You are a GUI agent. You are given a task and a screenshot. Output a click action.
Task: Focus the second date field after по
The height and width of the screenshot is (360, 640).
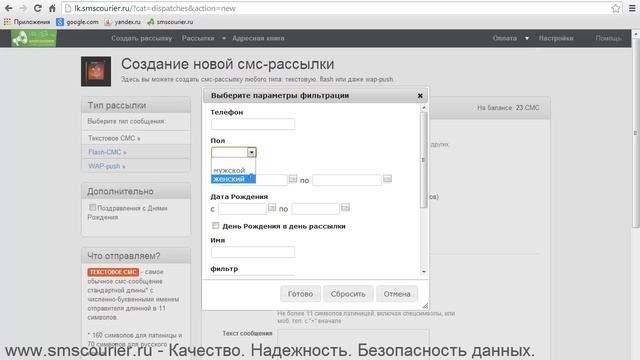pos(347,180)
